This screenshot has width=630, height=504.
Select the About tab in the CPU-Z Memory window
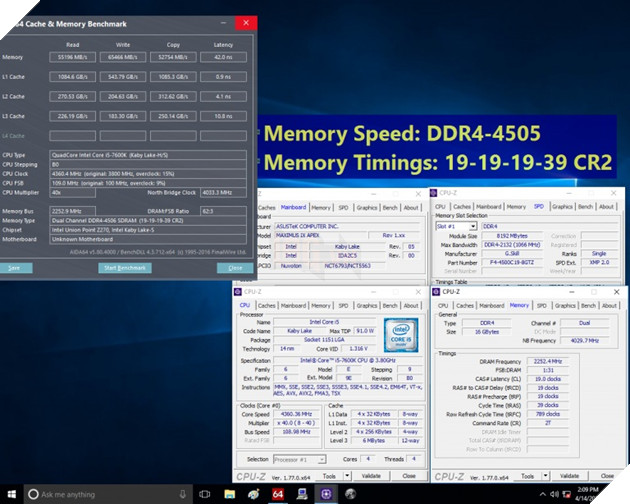[609, 306]
